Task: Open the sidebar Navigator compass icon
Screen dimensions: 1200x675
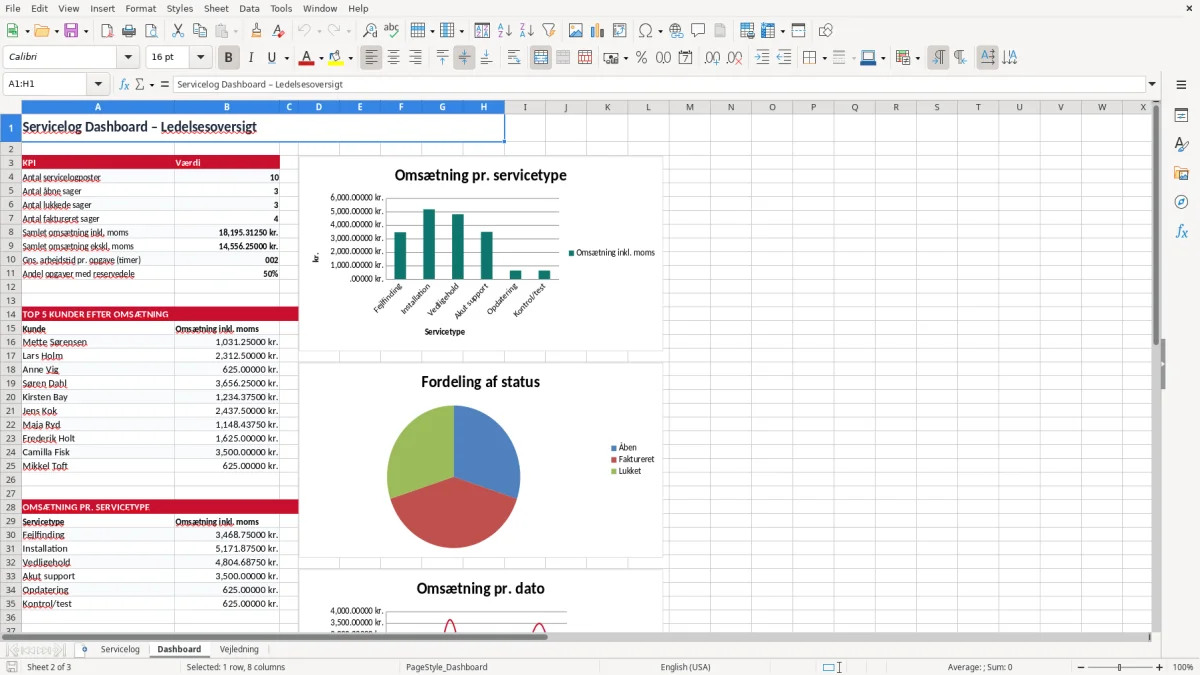Action: click(x=1181, y=202)
